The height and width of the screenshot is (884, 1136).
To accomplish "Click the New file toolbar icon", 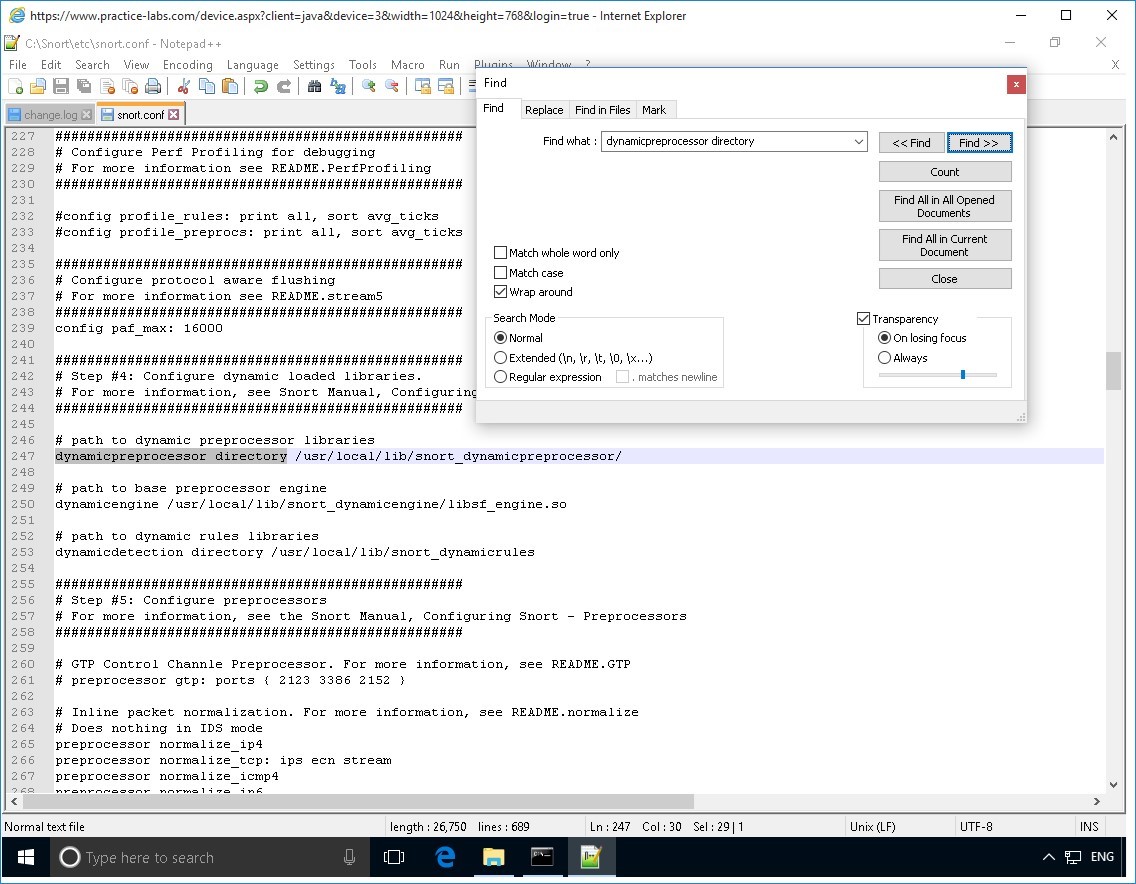I will click(x=17, y=87).
